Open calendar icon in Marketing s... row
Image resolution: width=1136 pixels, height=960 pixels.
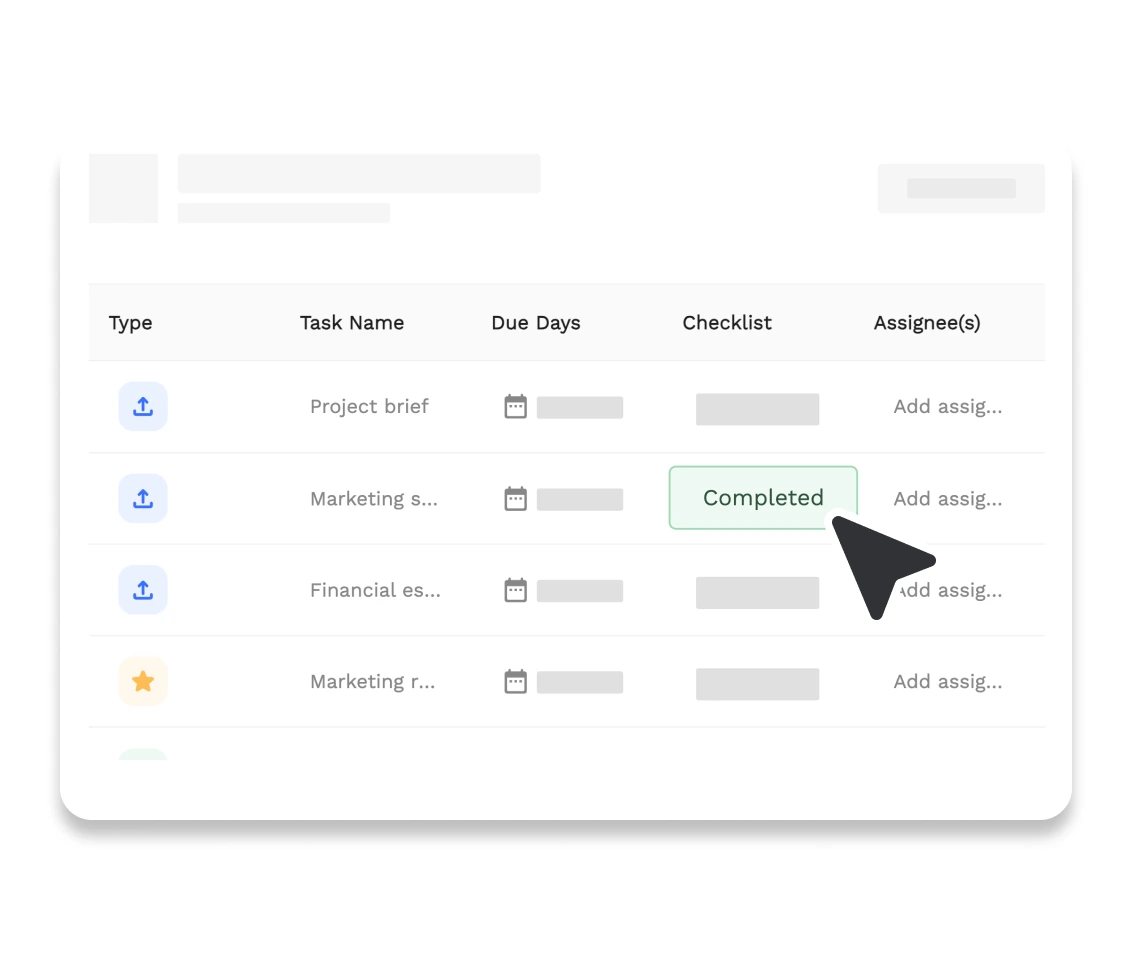(x=515, y=499)
